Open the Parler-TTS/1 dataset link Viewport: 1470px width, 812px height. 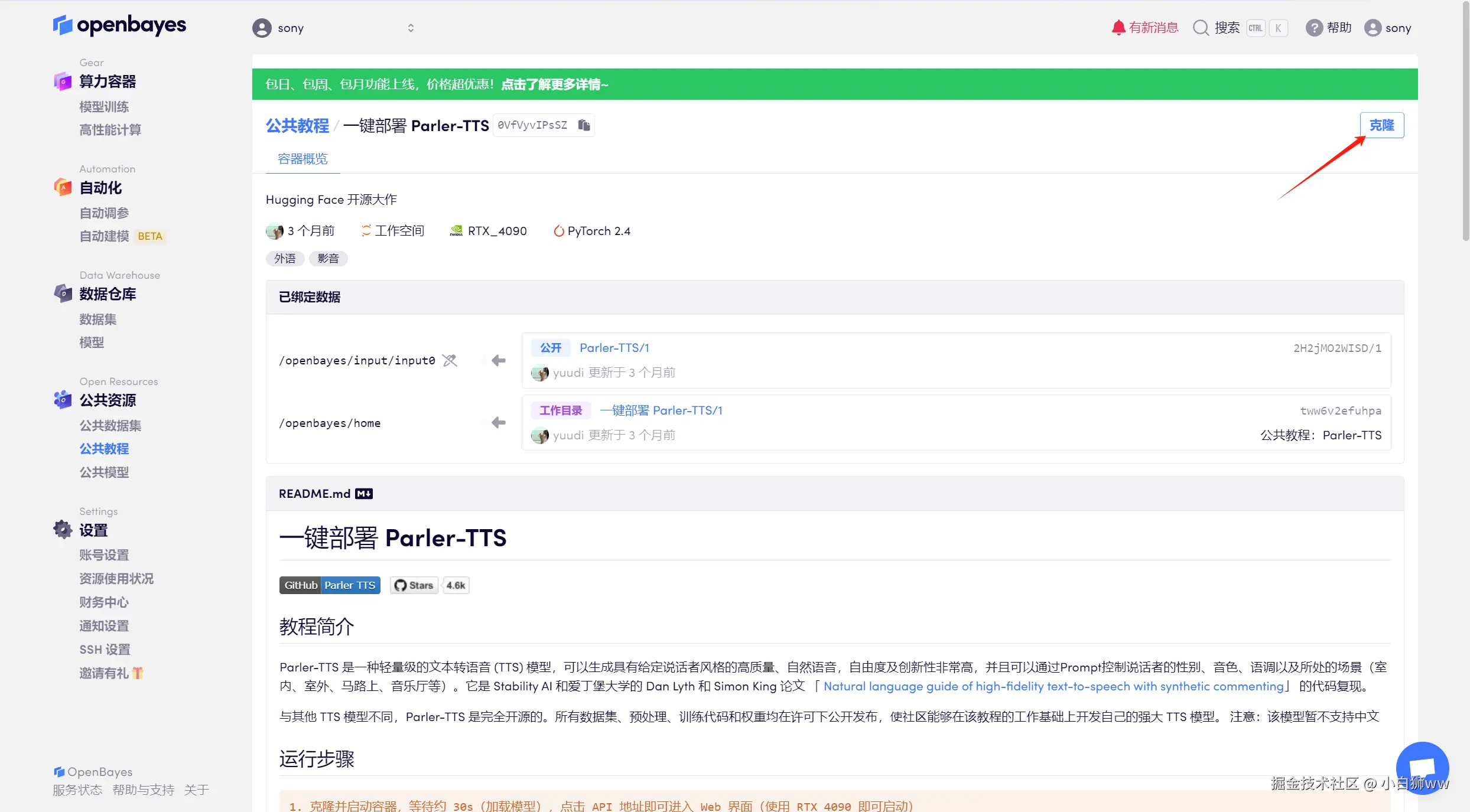pyautogui.click(x=614, y=348)
